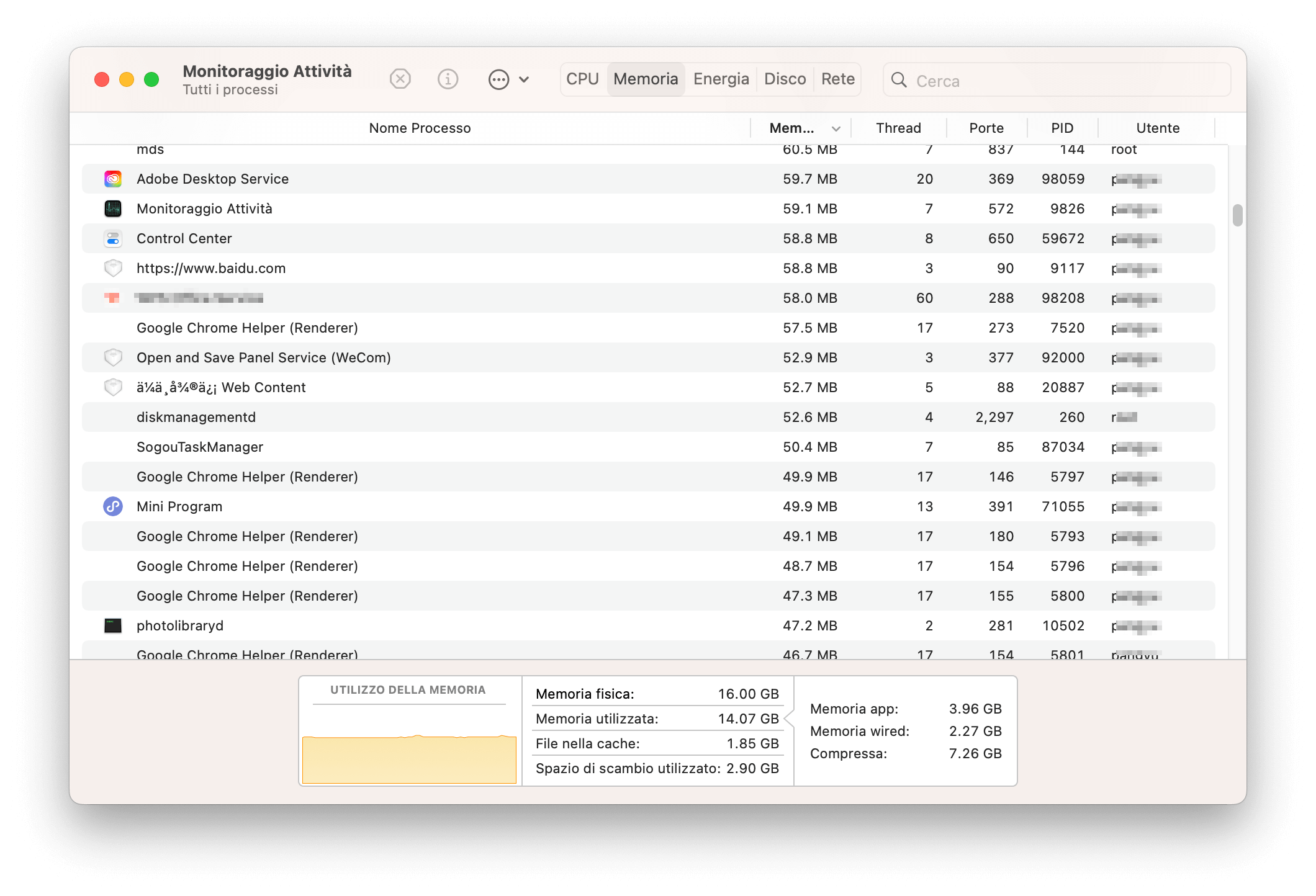This screenshot has height=896, width=1316.
Task: Click the Memoria app 3.96 GB entry
Action: (906, 709)
